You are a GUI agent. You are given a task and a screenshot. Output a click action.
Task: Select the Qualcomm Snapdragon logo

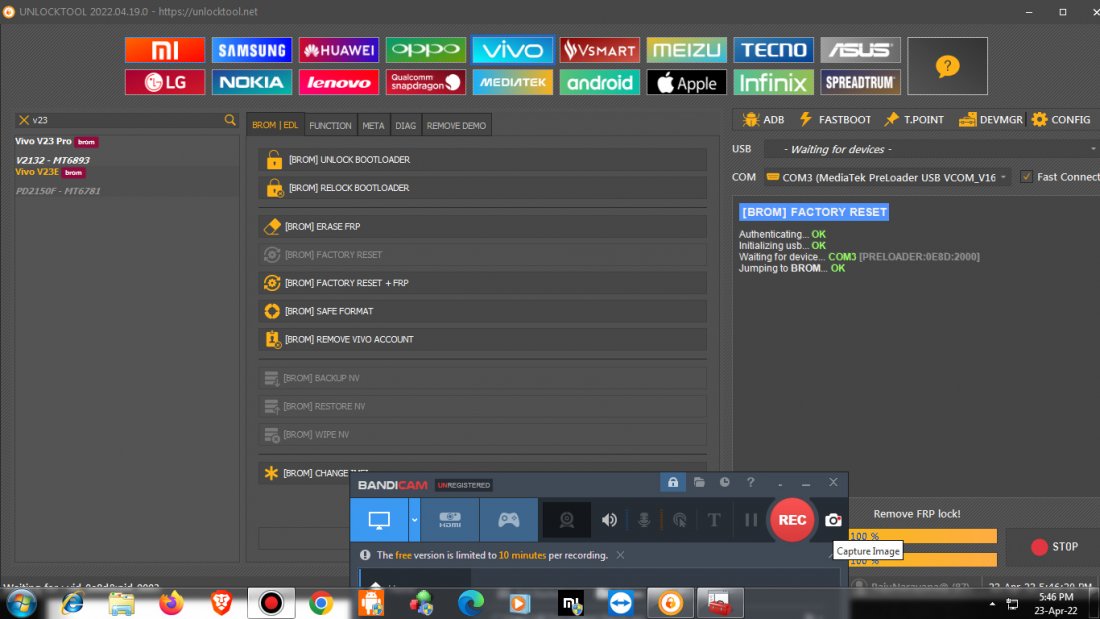click(x=426, y=82)
